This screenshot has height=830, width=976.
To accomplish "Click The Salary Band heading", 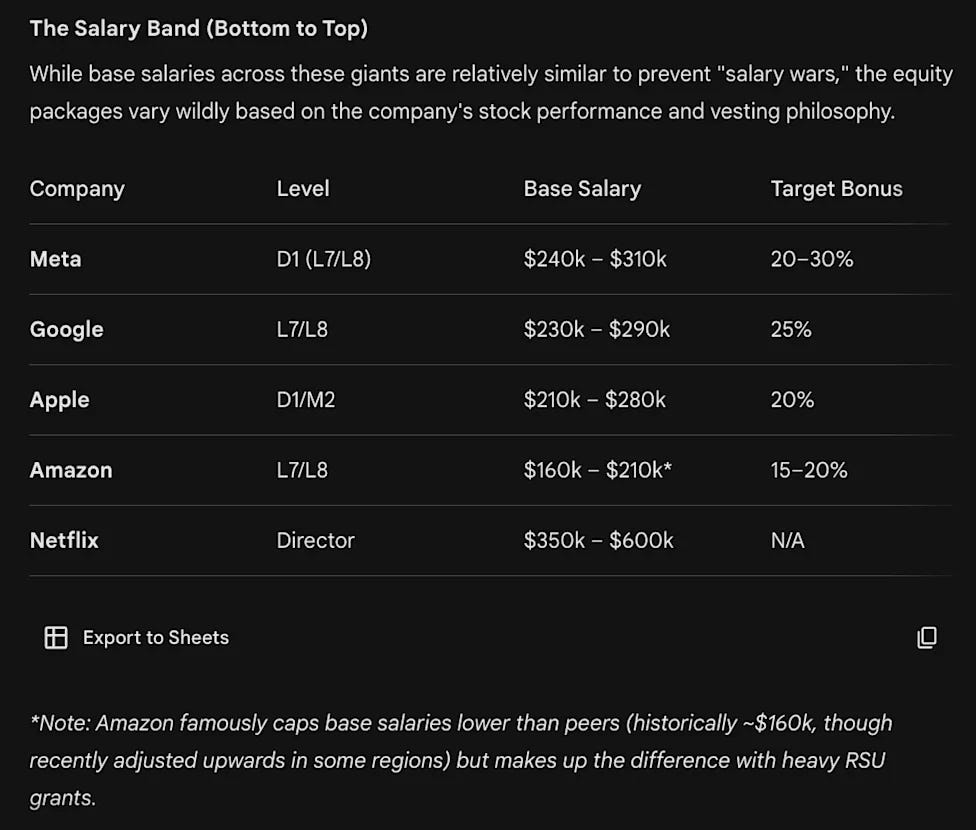I will coord(199,29).
